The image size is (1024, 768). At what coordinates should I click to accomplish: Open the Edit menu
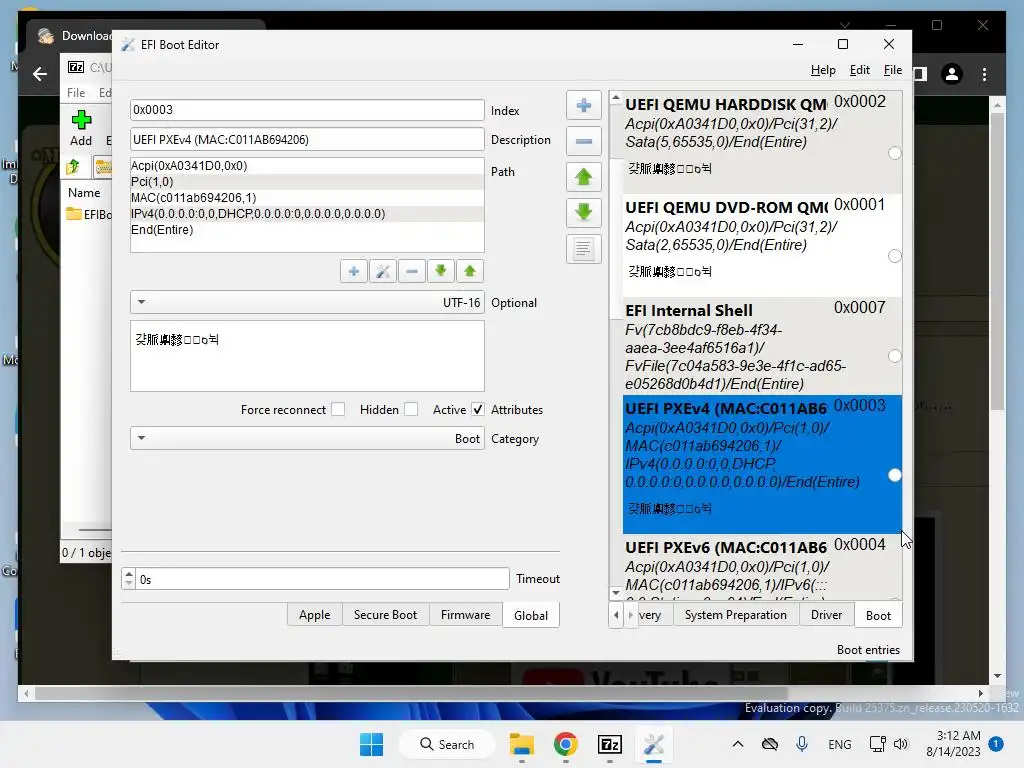[859, 70]
